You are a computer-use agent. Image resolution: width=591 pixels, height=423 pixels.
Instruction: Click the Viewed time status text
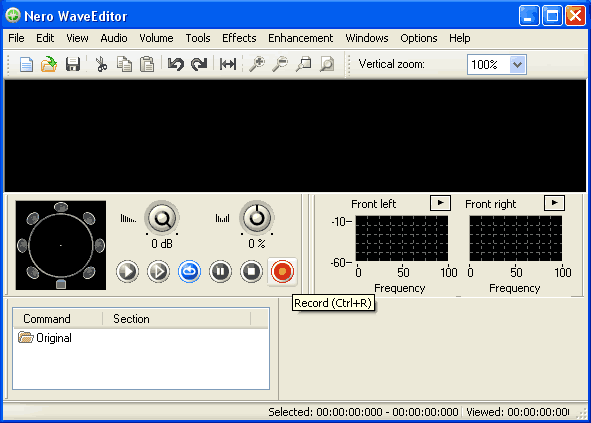[x=518, y=412]
